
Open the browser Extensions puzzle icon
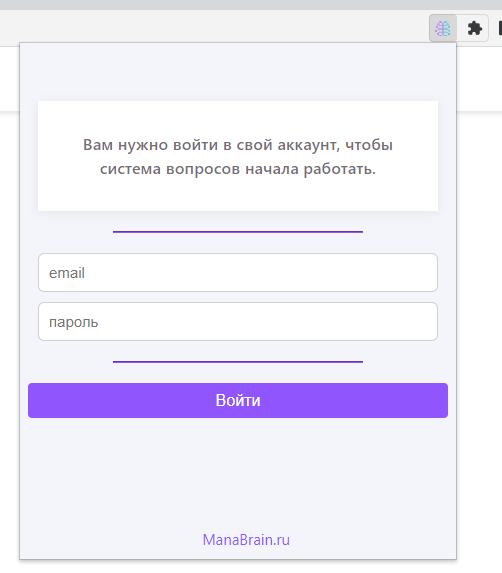(x=474, y=28)
